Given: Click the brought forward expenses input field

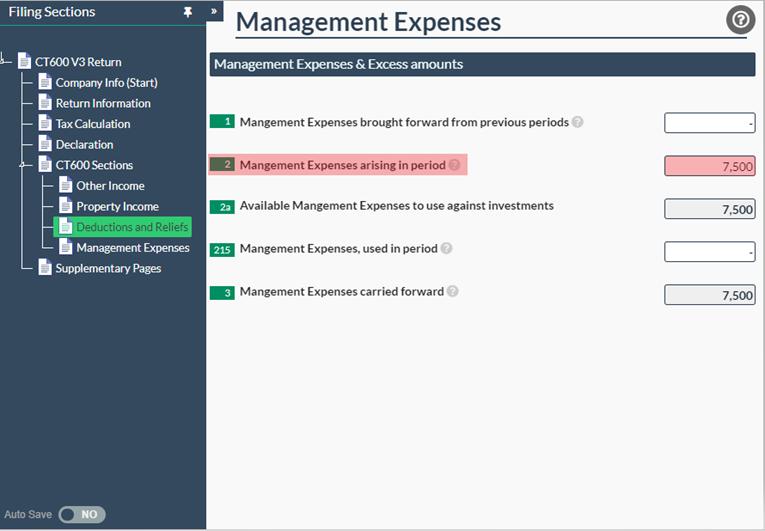Looking at the screenshot, I should [x=710, y=123].
